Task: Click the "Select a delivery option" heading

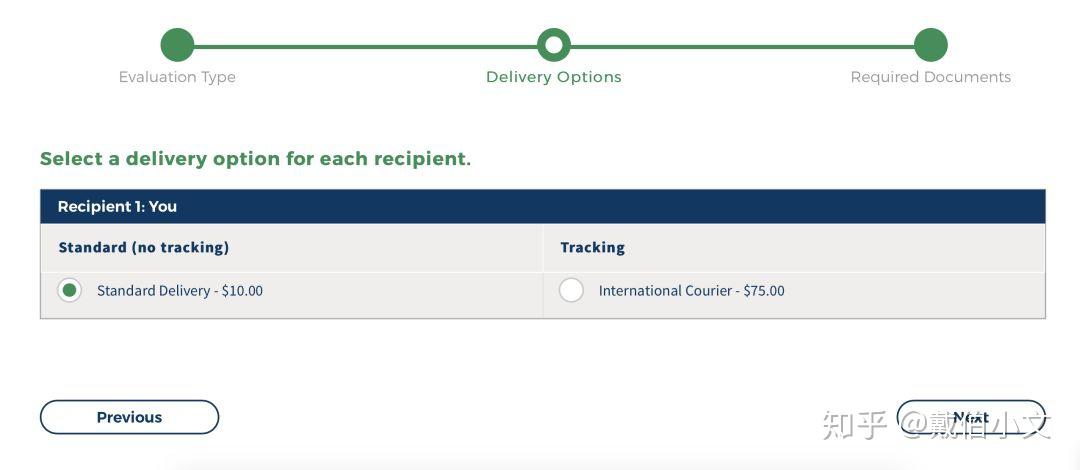Action: click(255, 159)
